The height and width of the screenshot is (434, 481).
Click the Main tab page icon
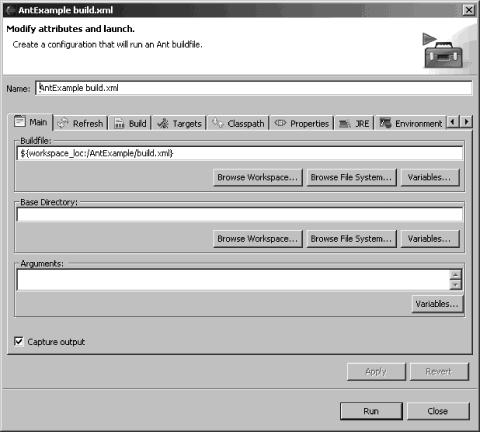pos(20,121)
